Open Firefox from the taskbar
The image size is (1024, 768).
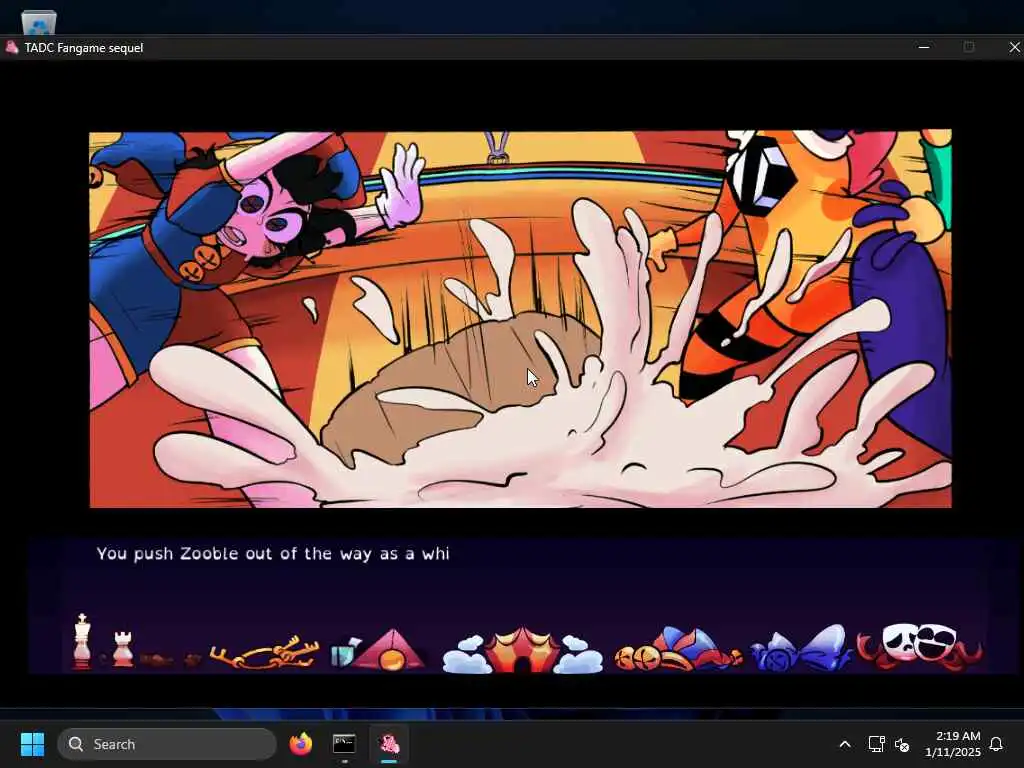point(300,744)
